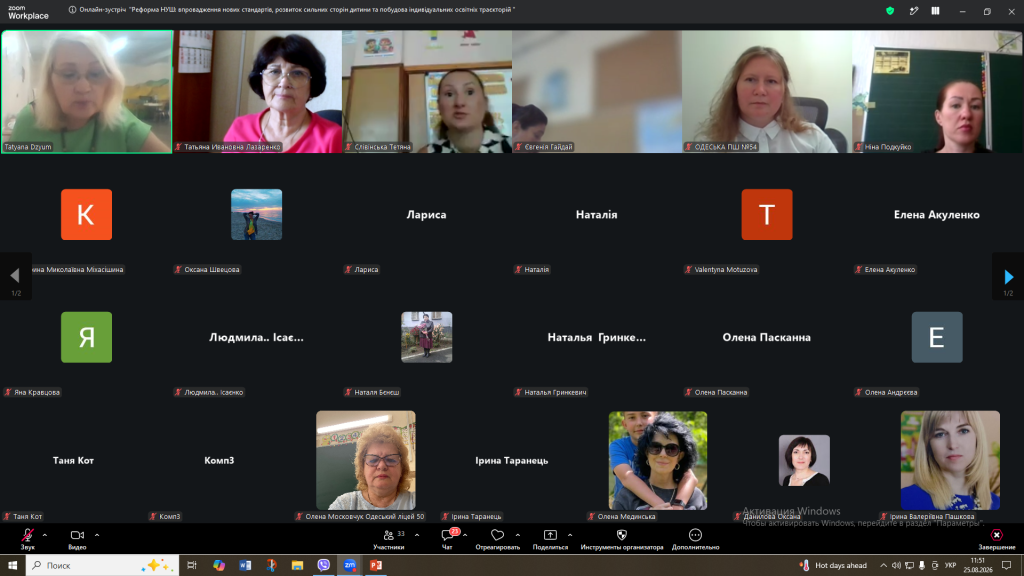Open Windows notification center icon
Viewport: 1024px width, 576px height.
pos(1006,565)
